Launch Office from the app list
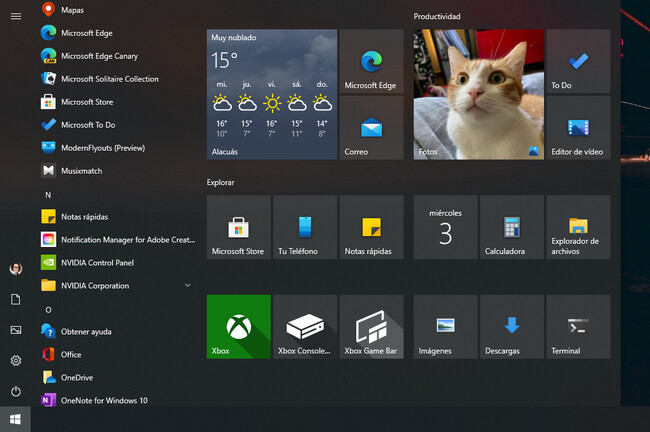 (x=116, y=354)
